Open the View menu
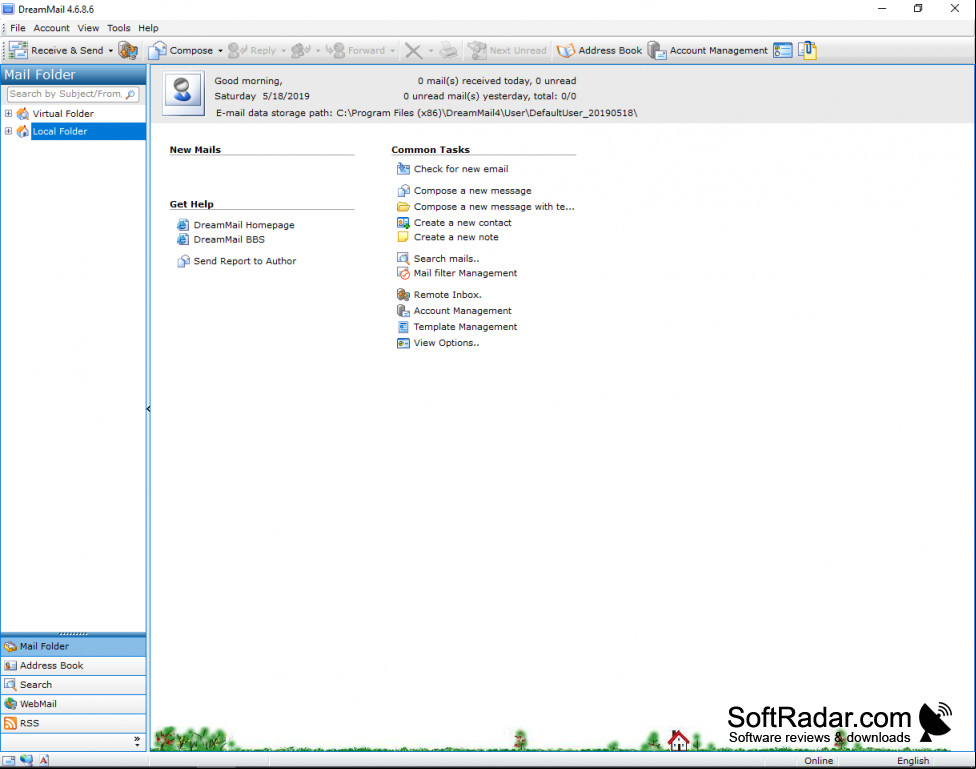This screenshot has width=976, height=769. pyautogui.click(x=88, y=28)
